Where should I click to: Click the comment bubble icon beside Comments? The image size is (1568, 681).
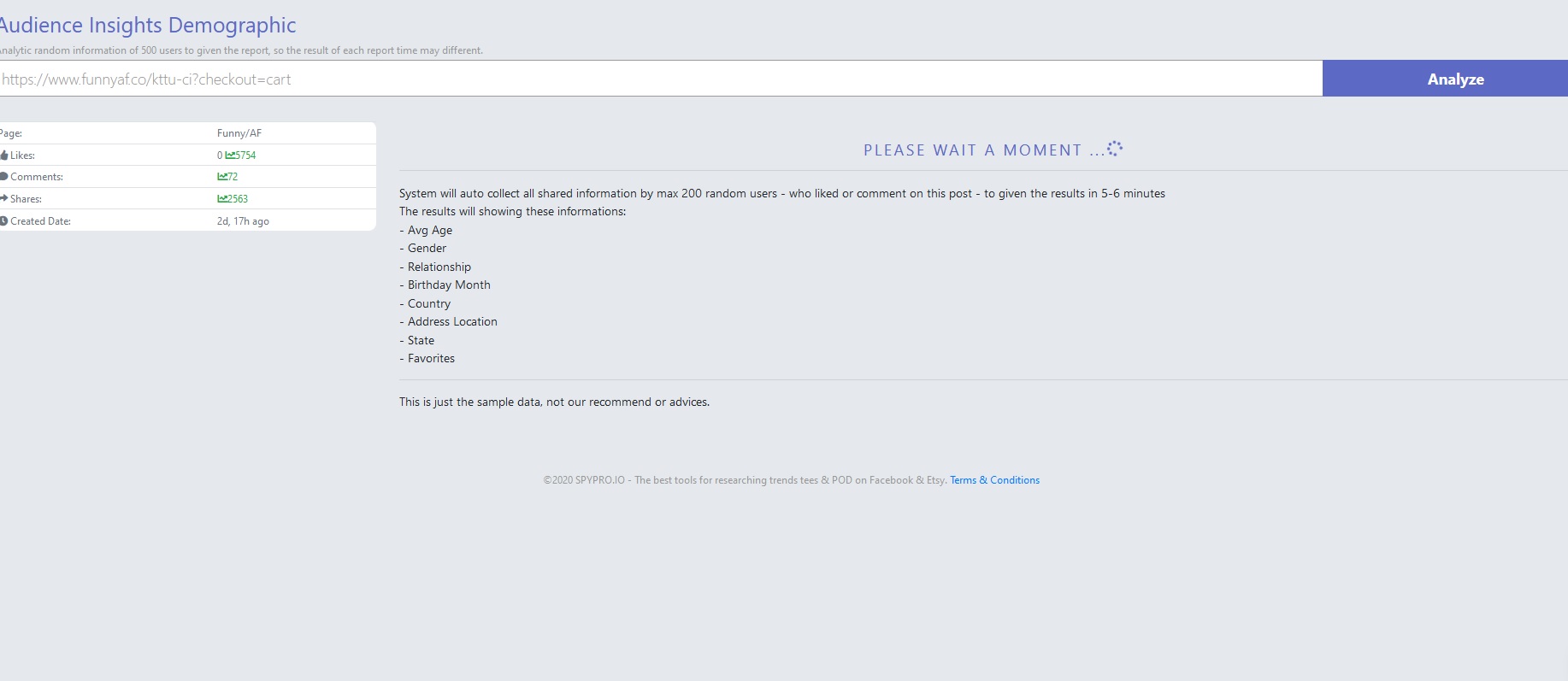point(4,177)
